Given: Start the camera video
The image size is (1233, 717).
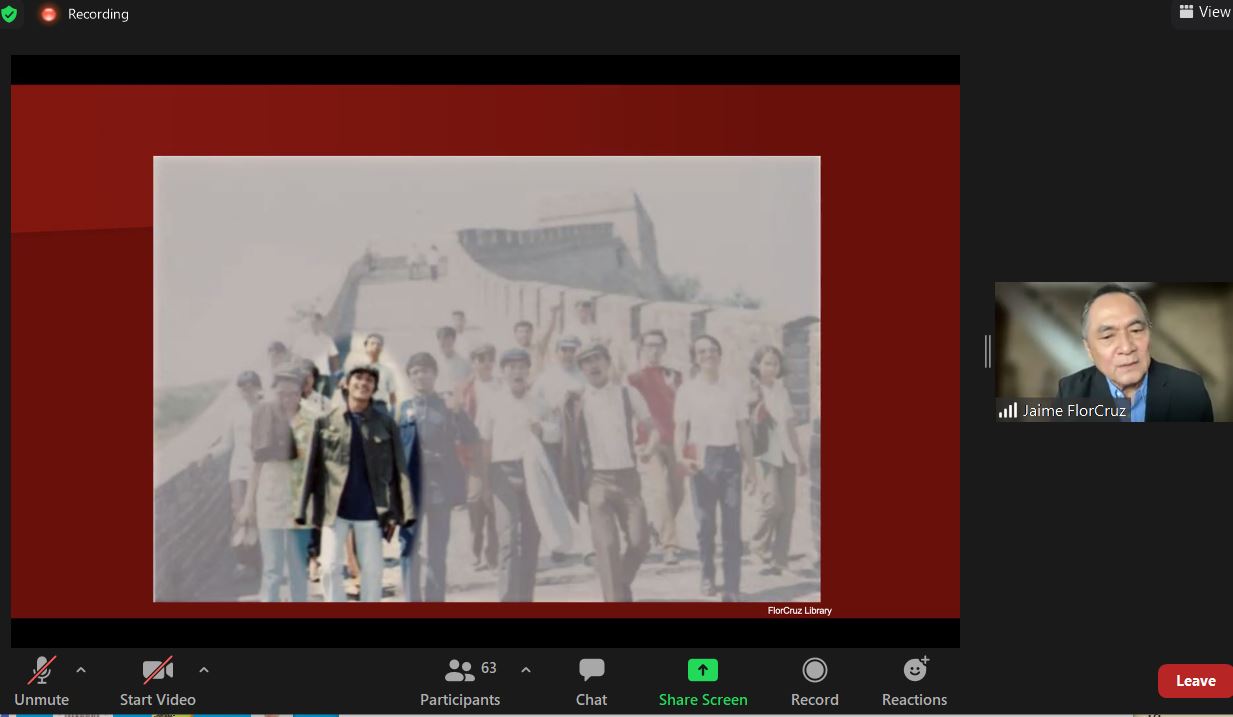Looking at the screenshot, I should coord(158,683).
